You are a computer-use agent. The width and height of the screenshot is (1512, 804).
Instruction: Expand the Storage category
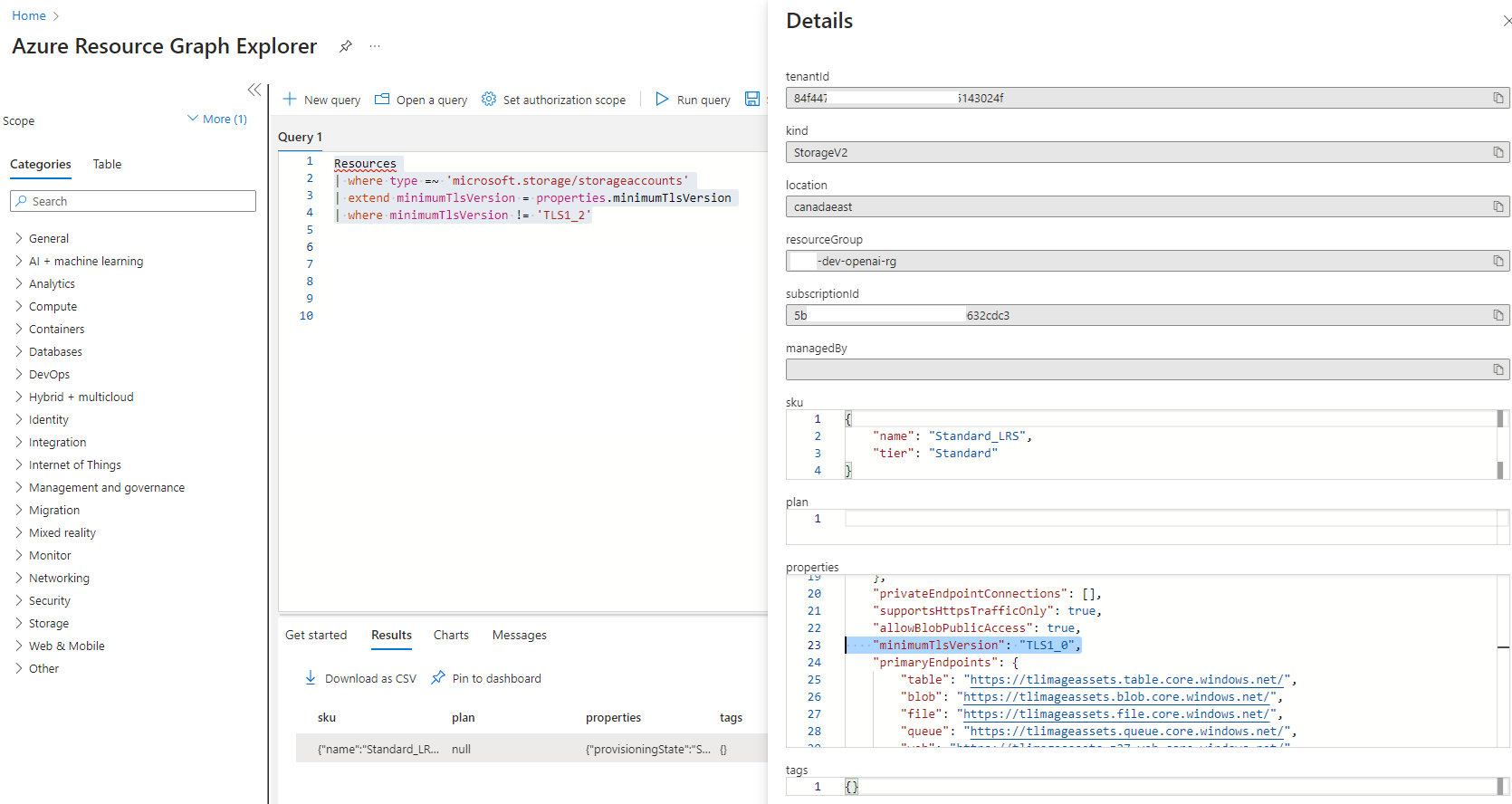pos(18,623)
